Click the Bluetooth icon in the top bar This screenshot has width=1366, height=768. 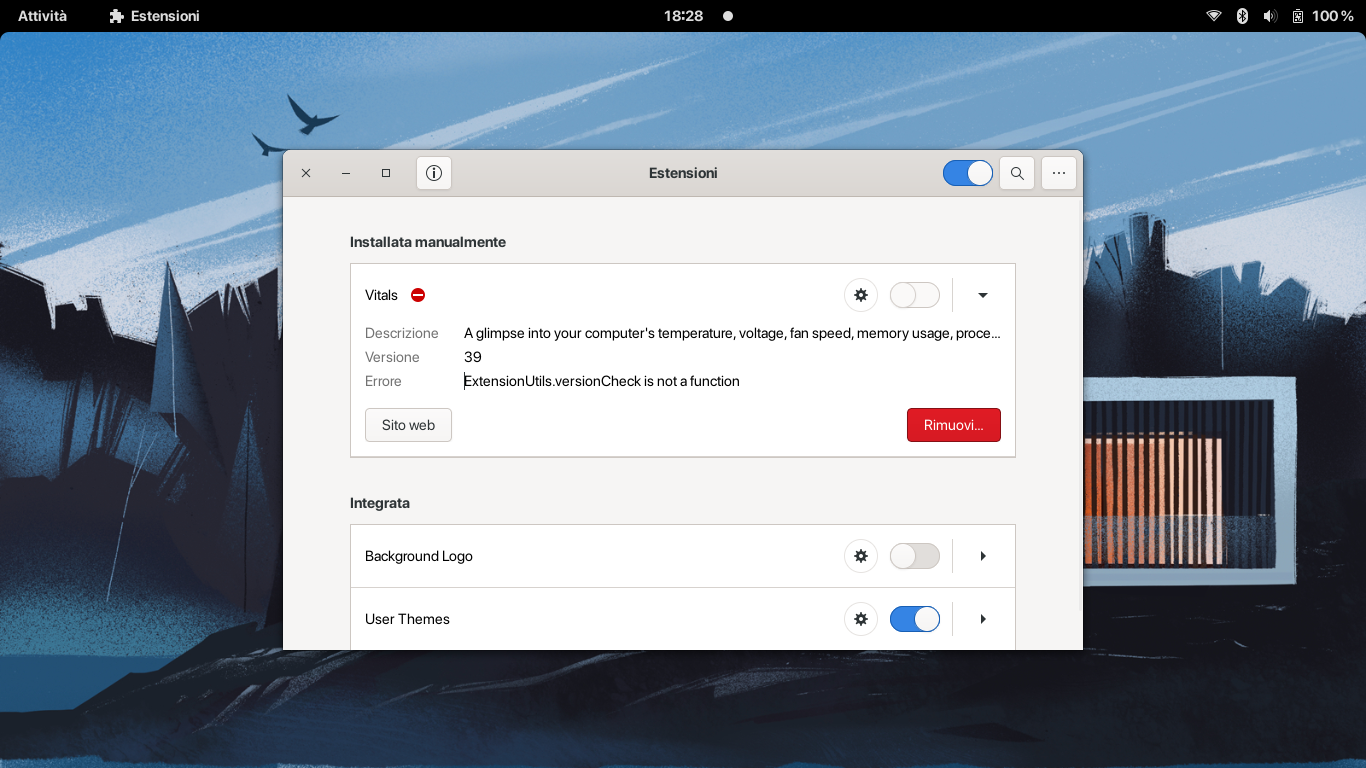(1241, 15)
